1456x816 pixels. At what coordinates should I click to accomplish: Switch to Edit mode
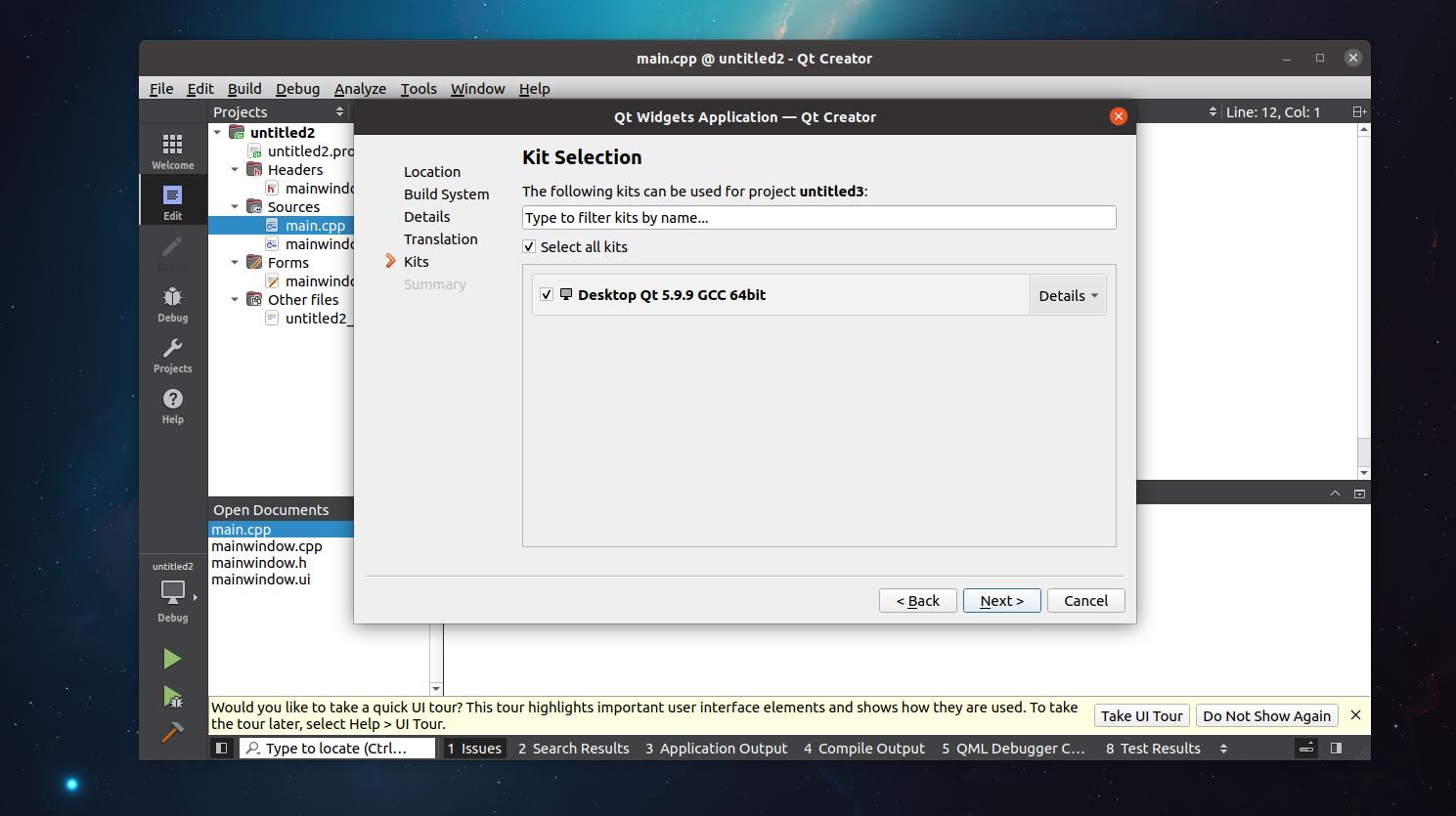click(x=172, y=202)
